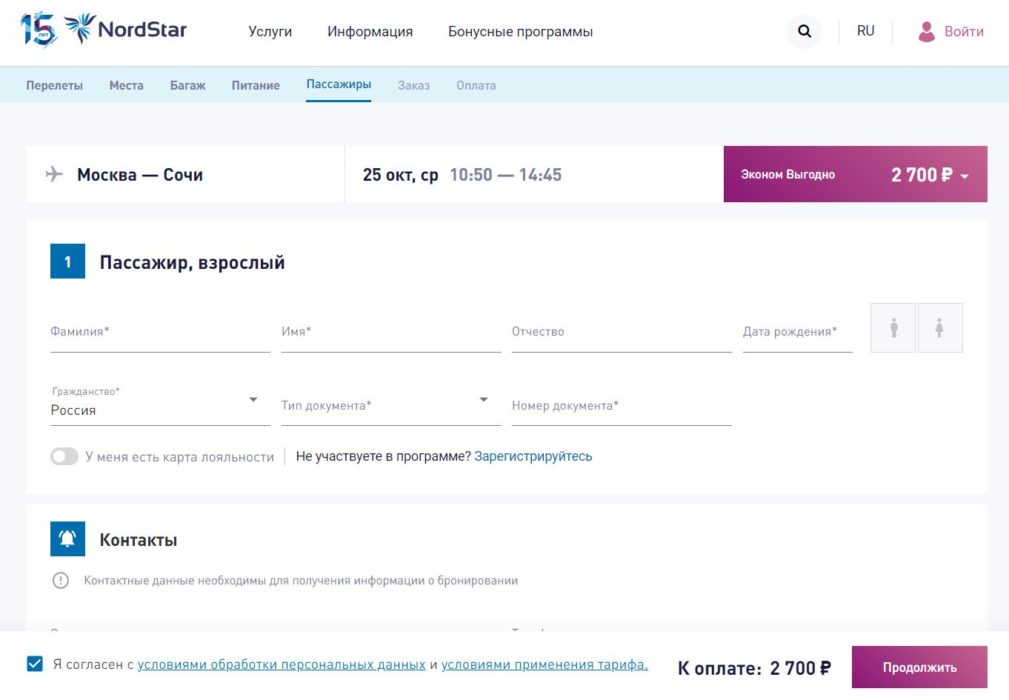Click the Контакты bell icon
This screenshot has width=1009, height=700.
tap(68, 539)
